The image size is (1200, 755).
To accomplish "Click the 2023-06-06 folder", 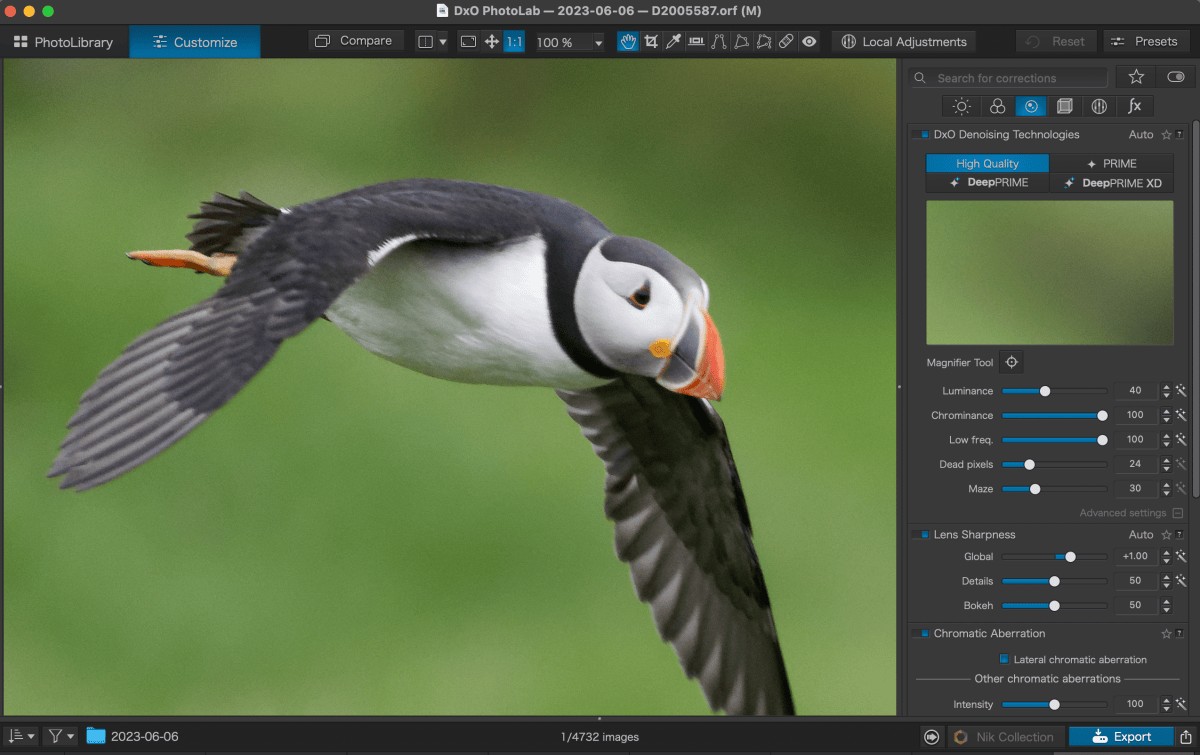I will 133,736.
